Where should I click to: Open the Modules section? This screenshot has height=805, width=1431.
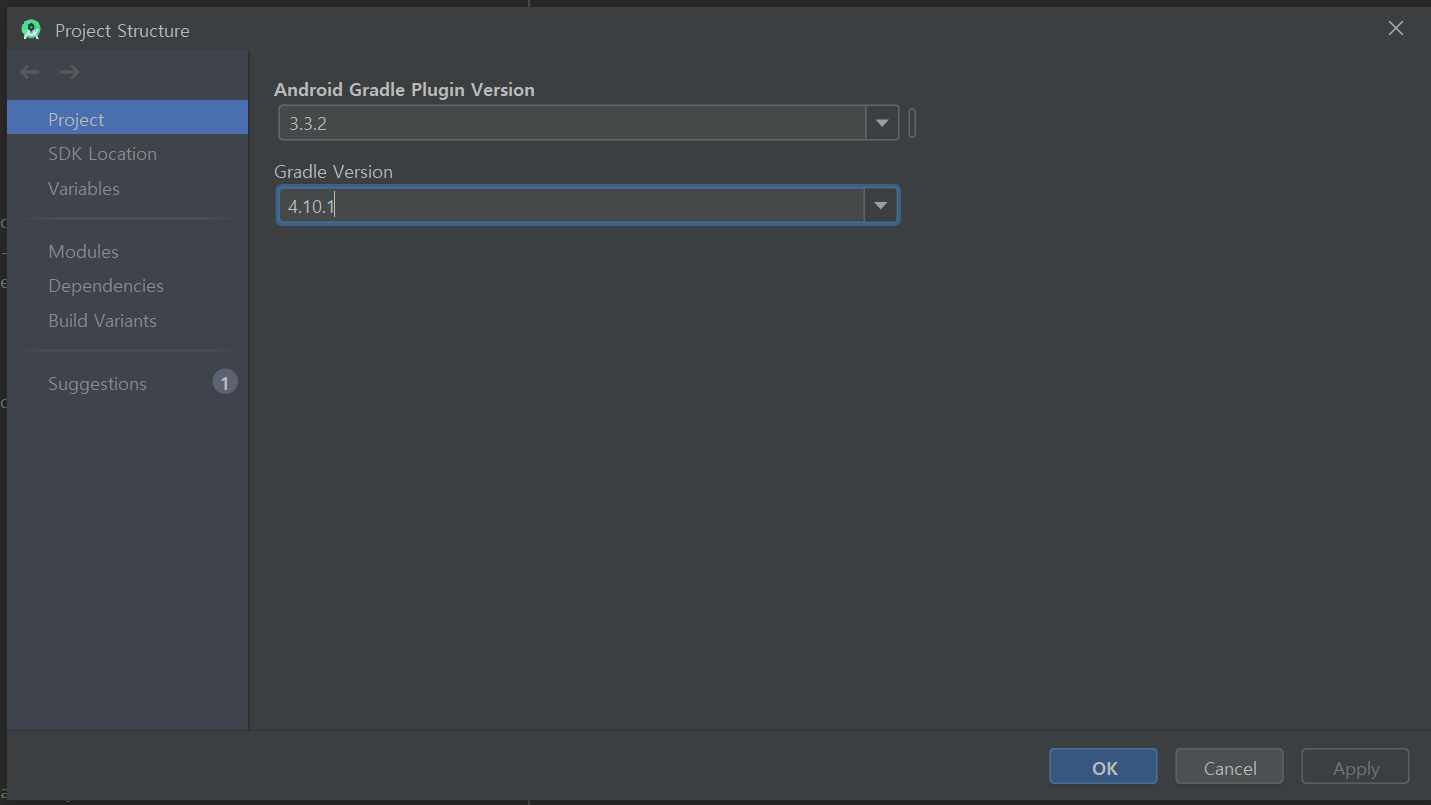pyautogui.click(x=83, y=252)
